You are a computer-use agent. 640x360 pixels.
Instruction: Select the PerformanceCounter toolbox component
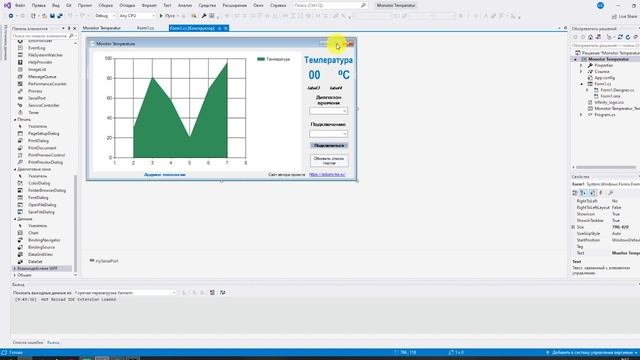(x=47, y=84)
